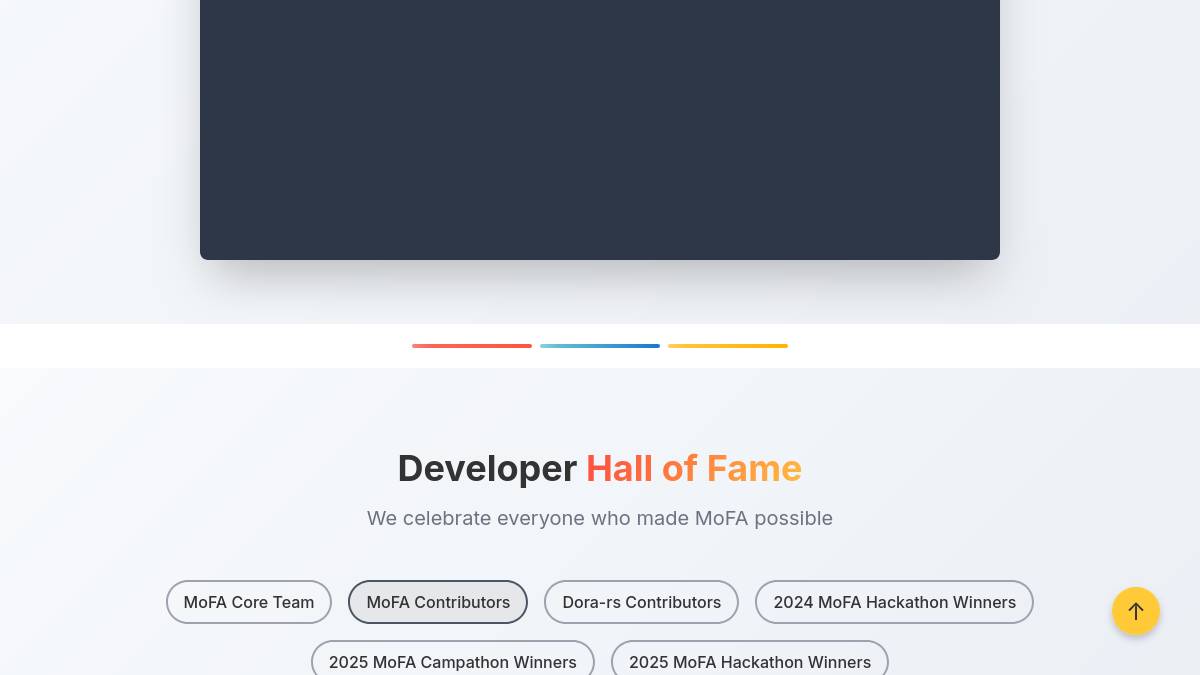1200x675 pixels.
Task: Click the orange "Hall of Fame" text
Action: [x=693, y=469]
